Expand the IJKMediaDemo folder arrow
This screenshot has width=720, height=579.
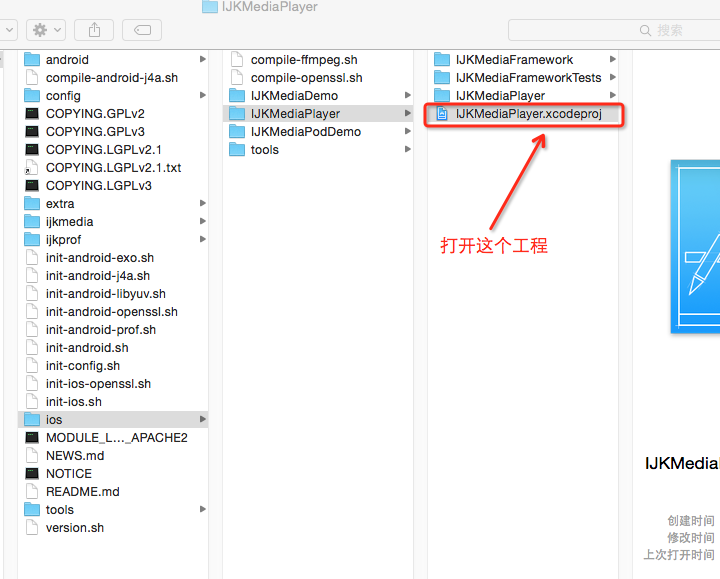pos(407,96)
